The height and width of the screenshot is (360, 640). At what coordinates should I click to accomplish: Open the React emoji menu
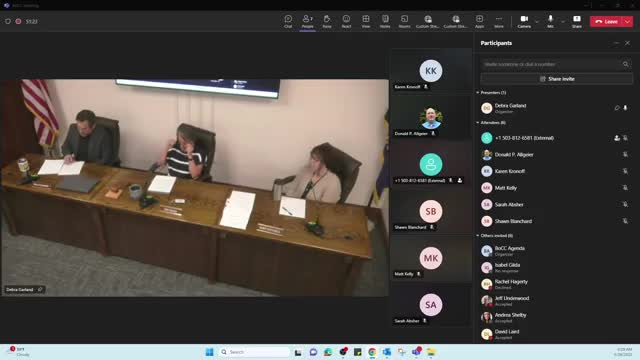coord(346,21)
